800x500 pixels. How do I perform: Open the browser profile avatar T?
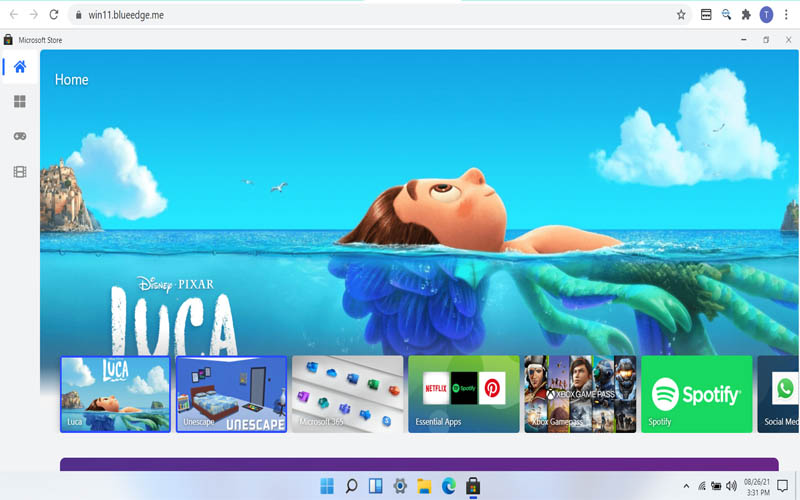766,15
